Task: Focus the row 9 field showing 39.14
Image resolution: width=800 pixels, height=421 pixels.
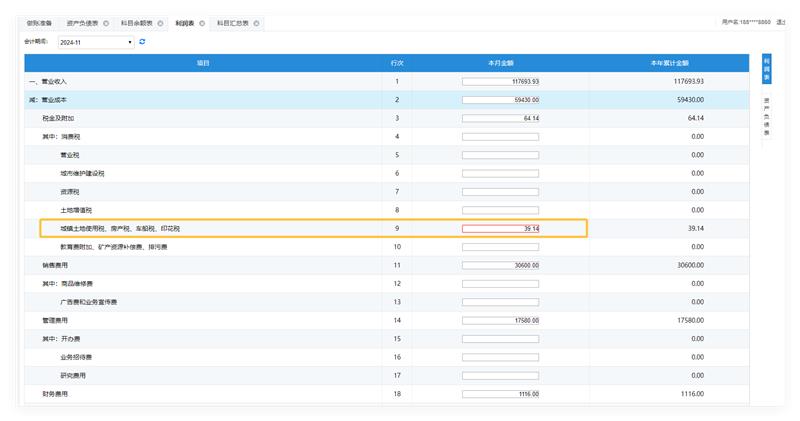Action: tap(500, 229)
